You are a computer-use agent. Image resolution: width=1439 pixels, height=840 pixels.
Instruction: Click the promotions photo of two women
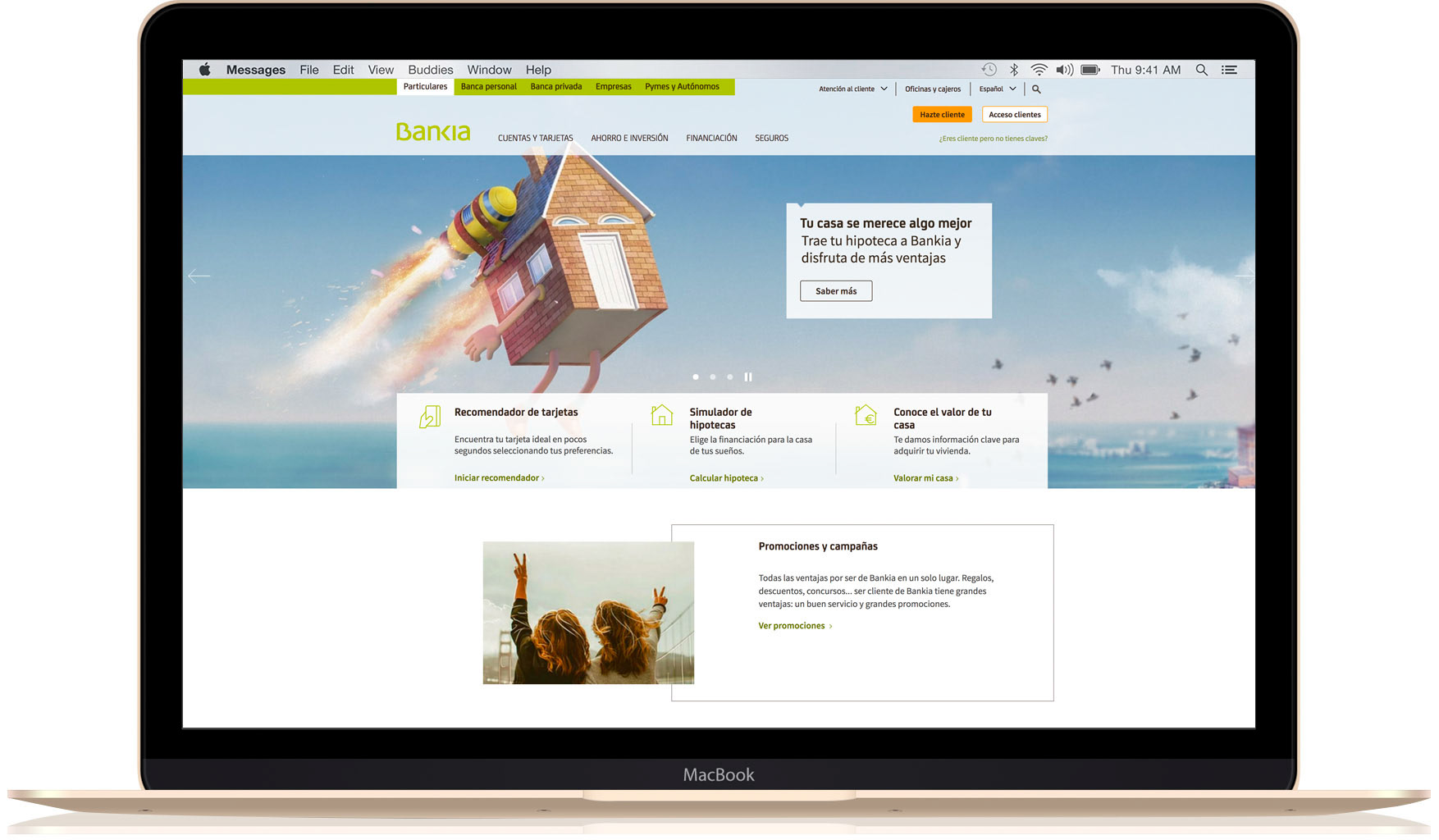(x=588, y=613)
